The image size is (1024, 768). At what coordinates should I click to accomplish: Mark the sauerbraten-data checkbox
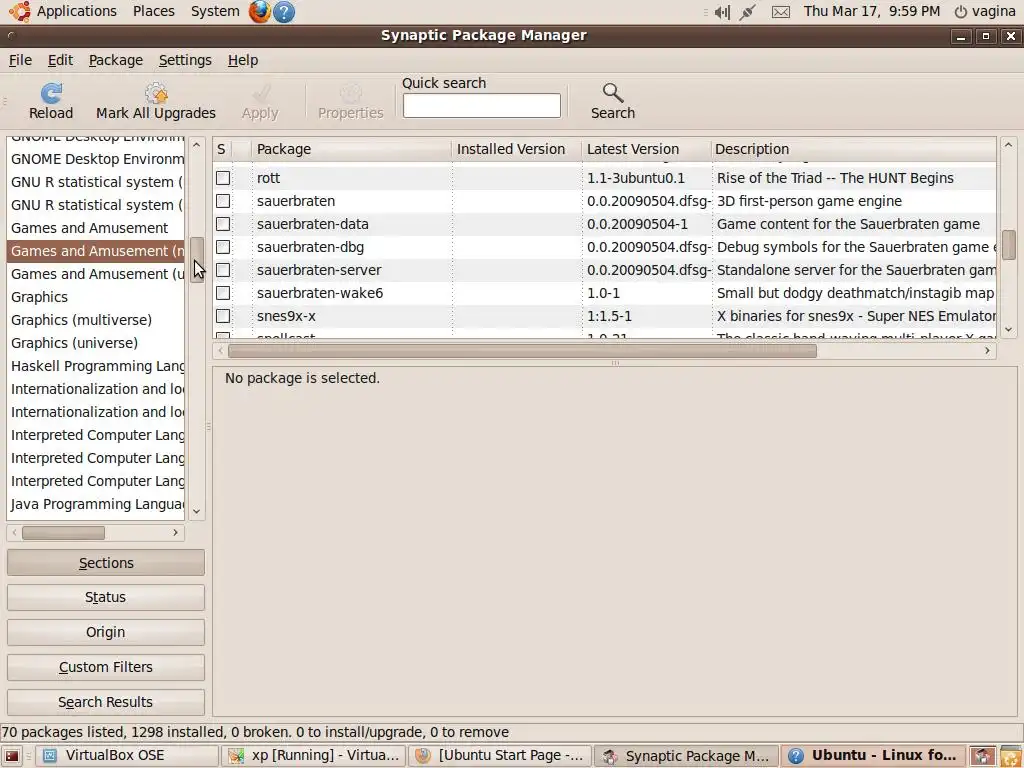pos(223,224)
